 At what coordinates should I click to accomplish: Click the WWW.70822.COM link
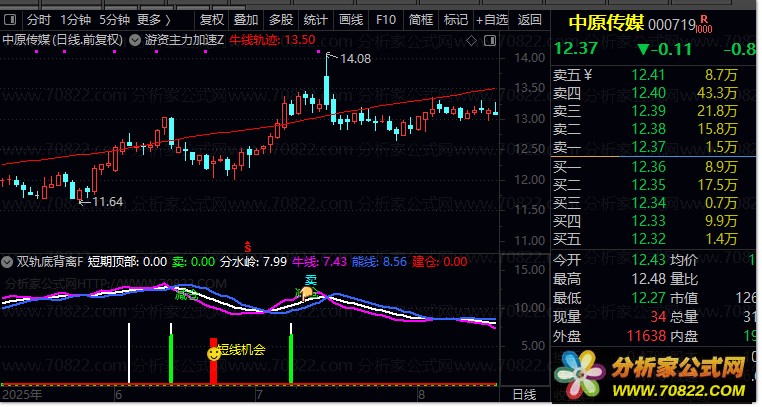[678, 391]
